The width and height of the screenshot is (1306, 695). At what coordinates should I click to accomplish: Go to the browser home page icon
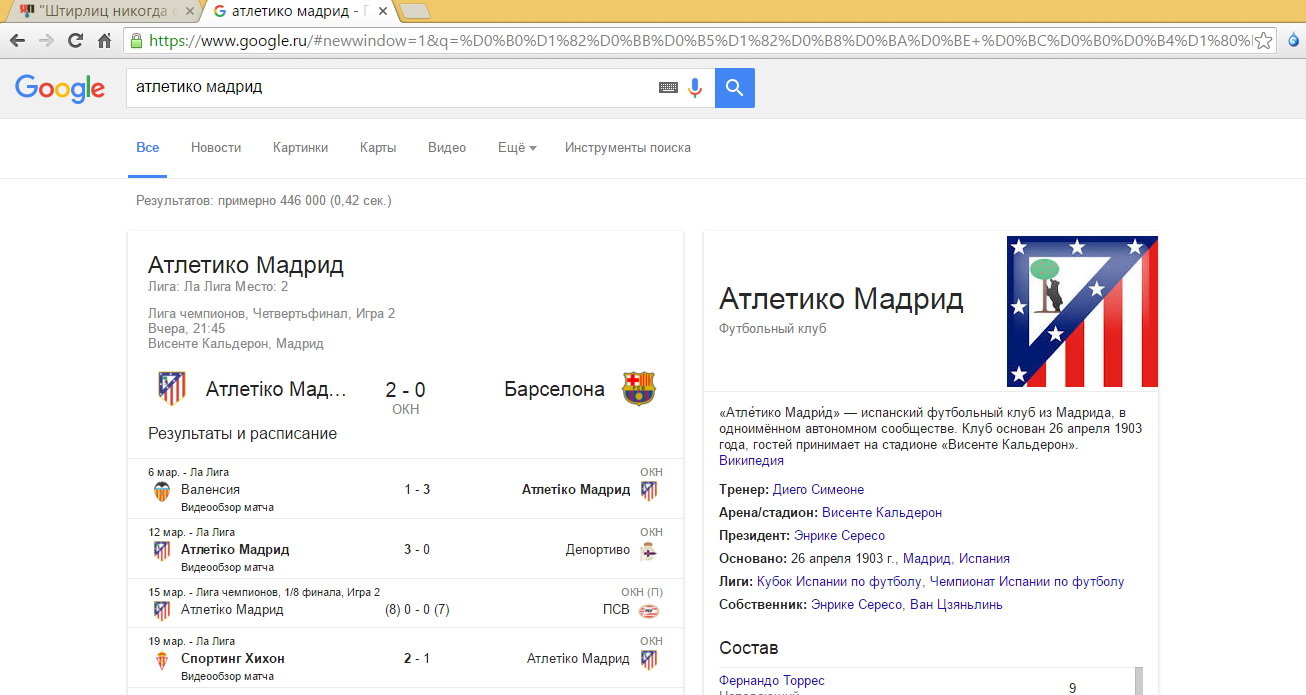pyautogui.click(x=104, y=41)
